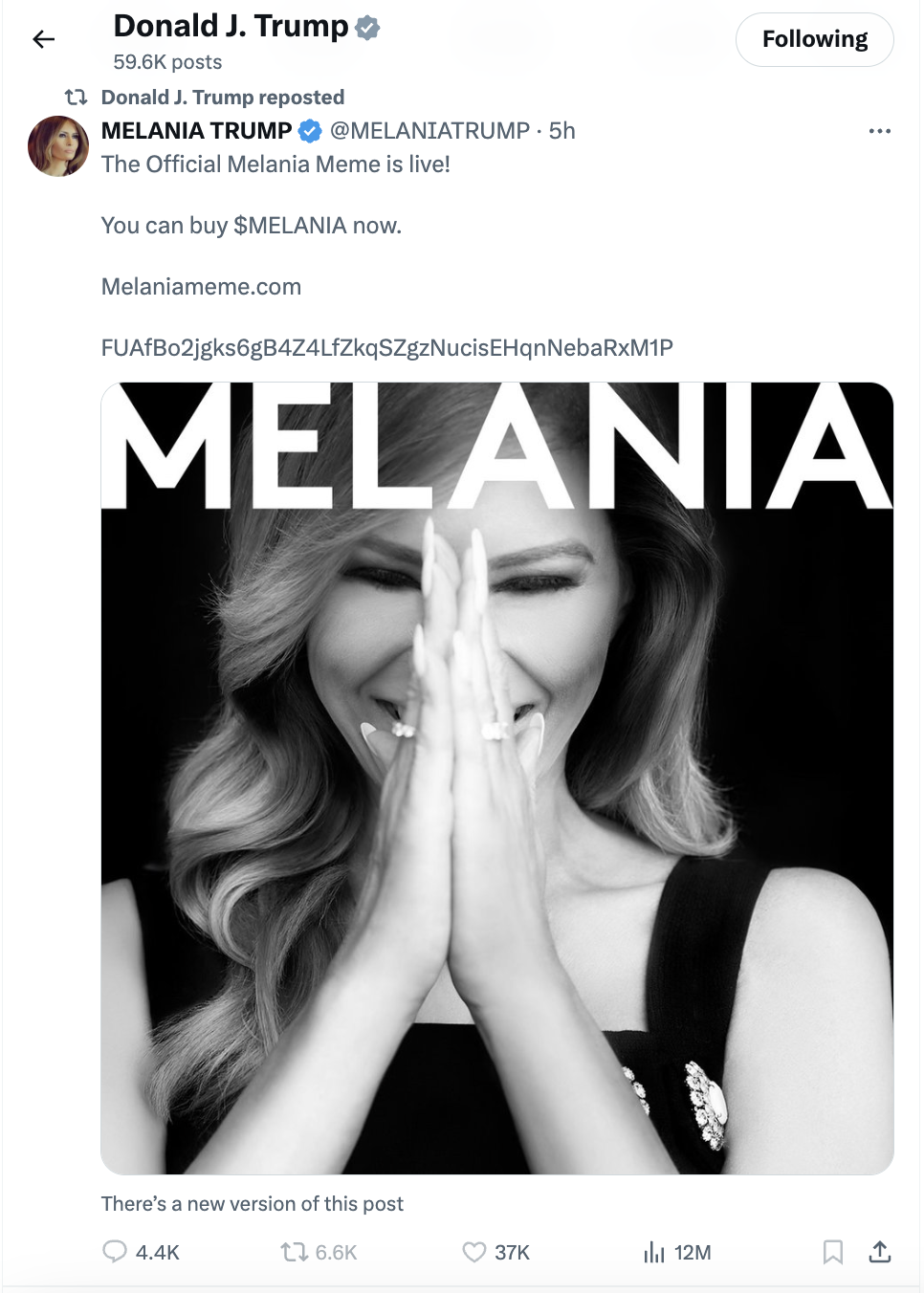Repost the $MELANIA announcement
The width and height of the screenshot is (924, 1293).
pos(294,1251)
